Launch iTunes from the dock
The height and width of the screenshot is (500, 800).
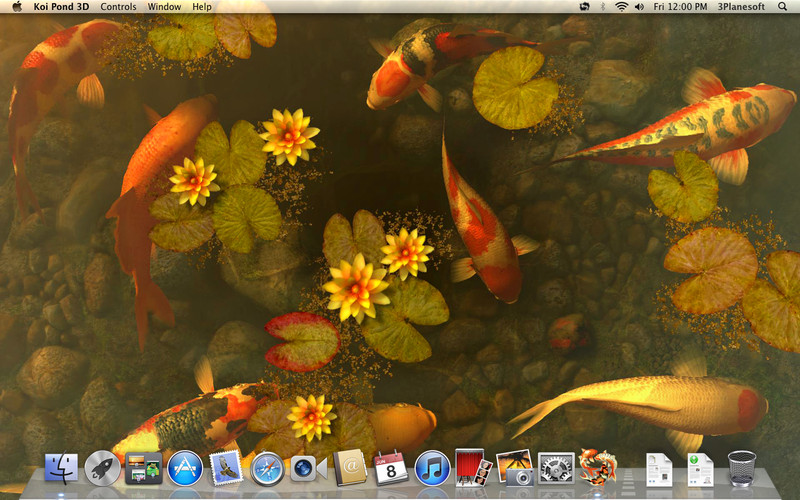(432, 467)
